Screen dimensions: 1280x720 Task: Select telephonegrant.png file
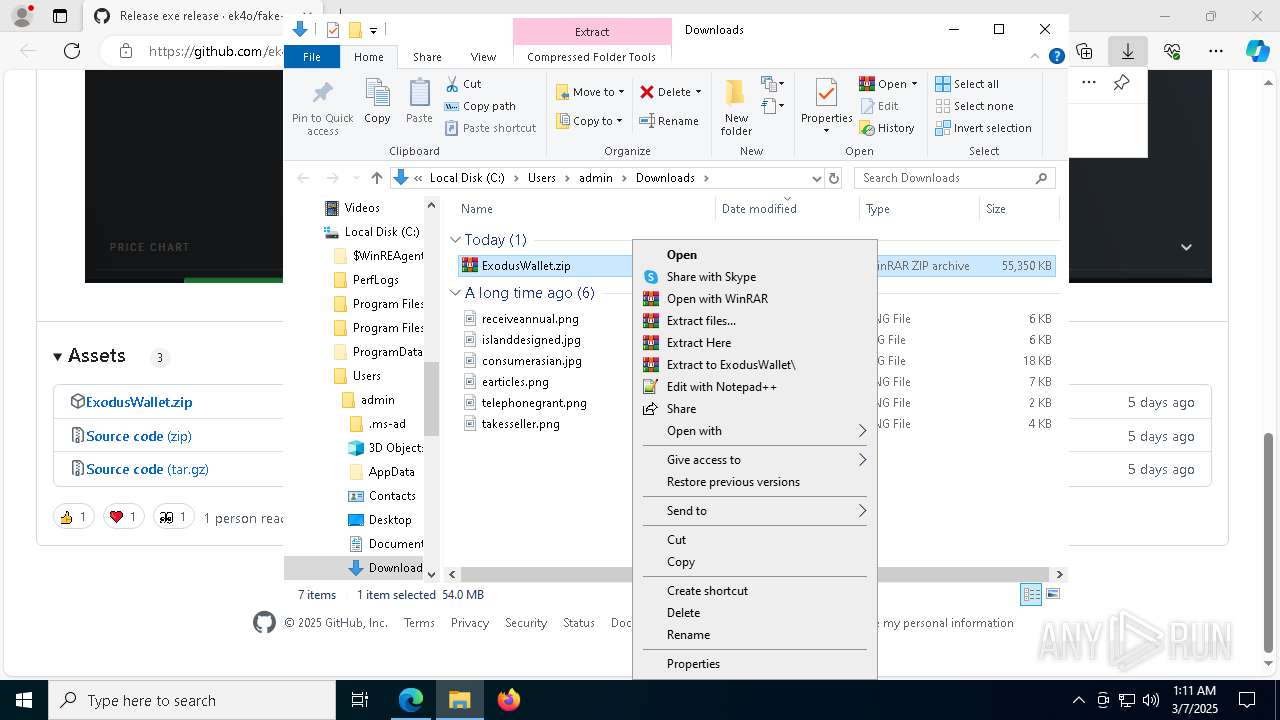coord(534,403)
